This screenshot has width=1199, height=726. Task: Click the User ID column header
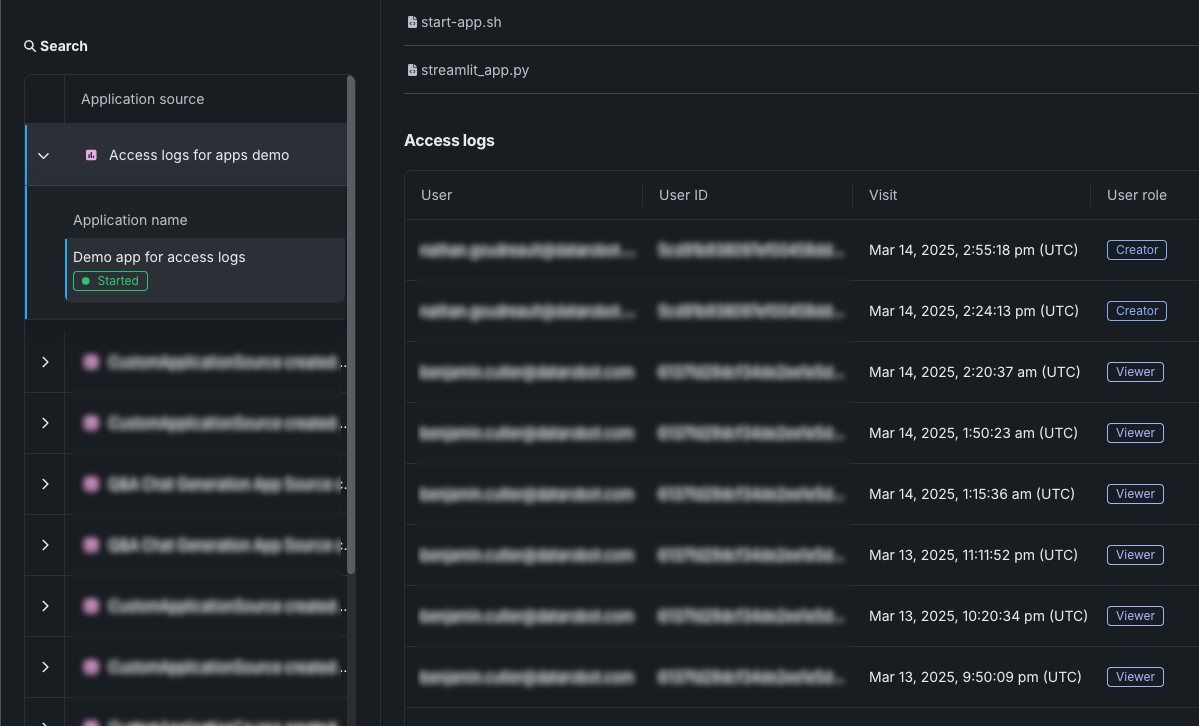[x=683, y=195]
